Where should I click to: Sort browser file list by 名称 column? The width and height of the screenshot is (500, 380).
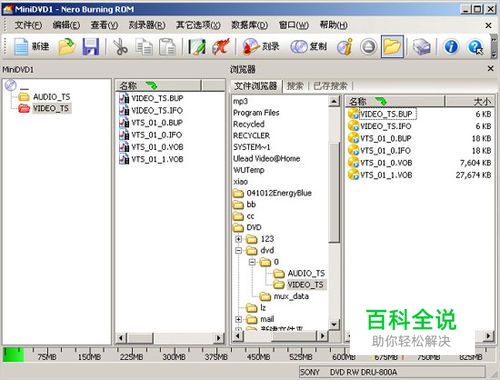click(x=395, y=101)
